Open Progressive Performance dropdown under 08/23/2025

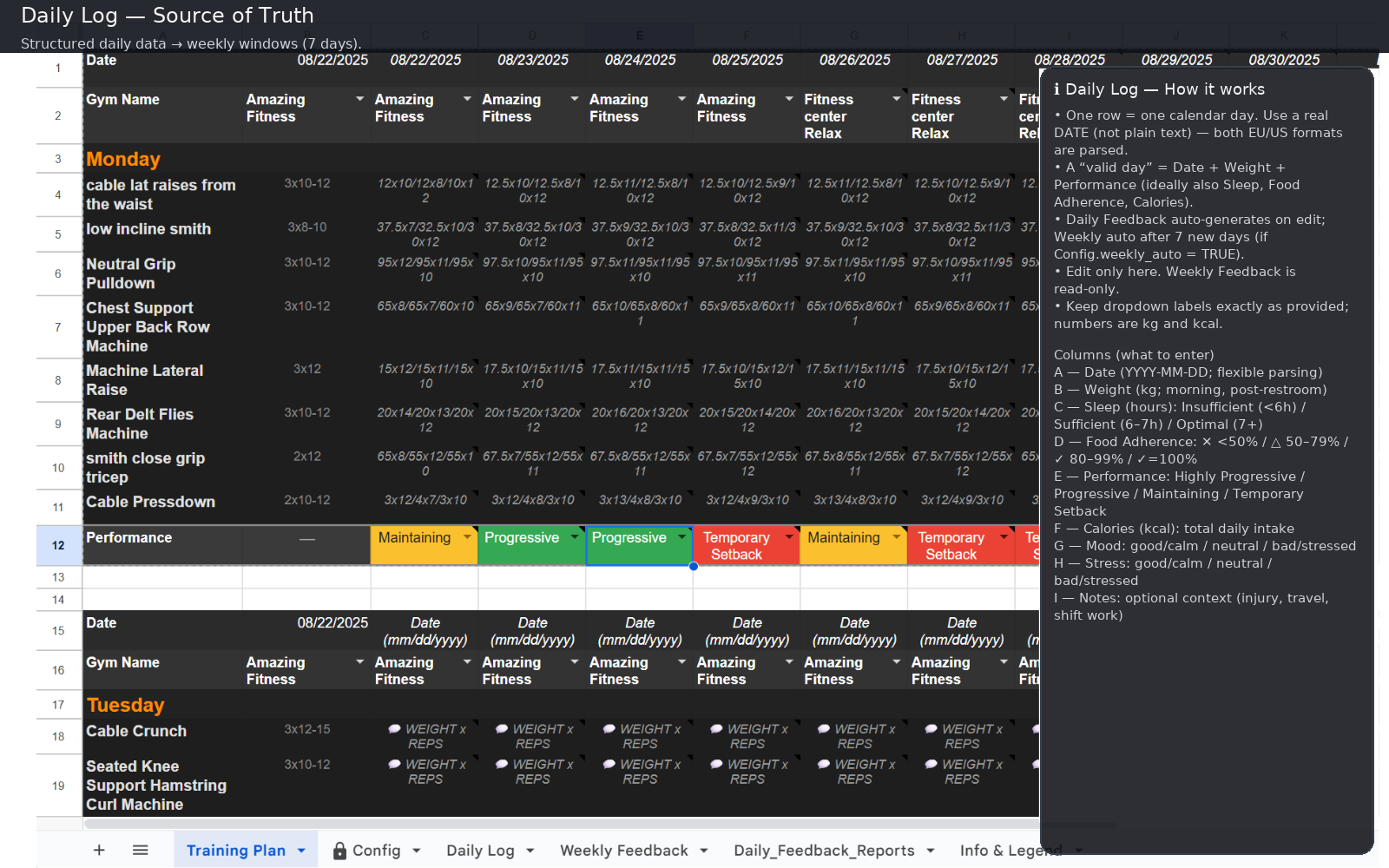(575, 537)
